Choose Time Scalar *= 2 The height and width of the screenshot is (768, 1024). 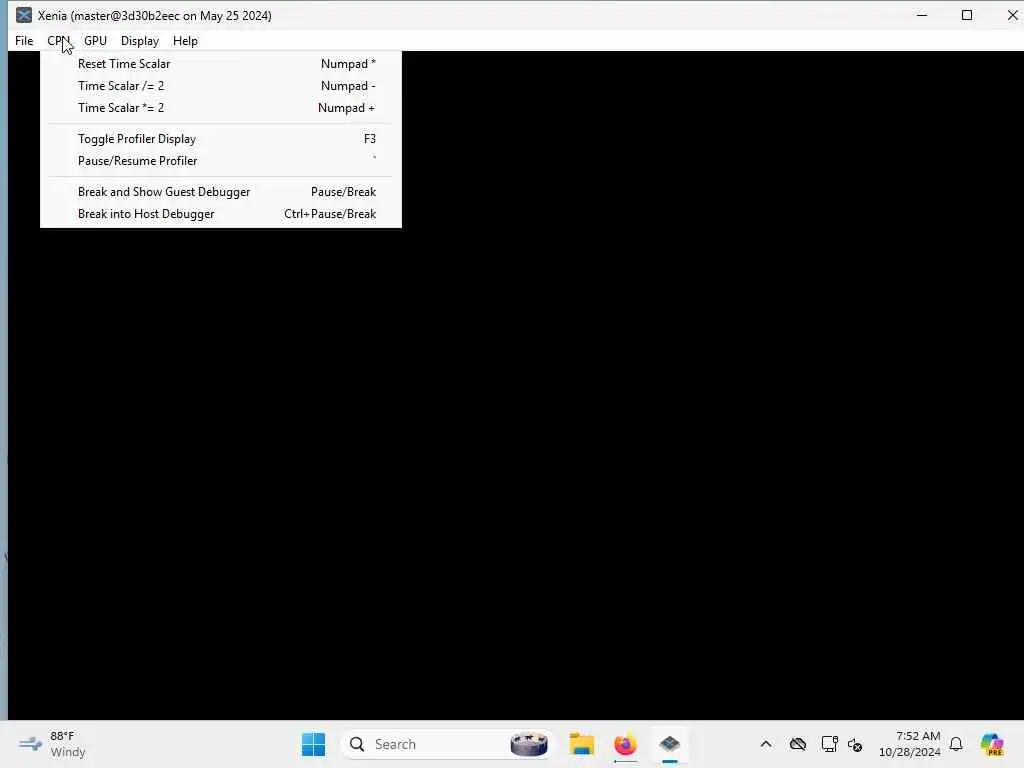(221, 108)
